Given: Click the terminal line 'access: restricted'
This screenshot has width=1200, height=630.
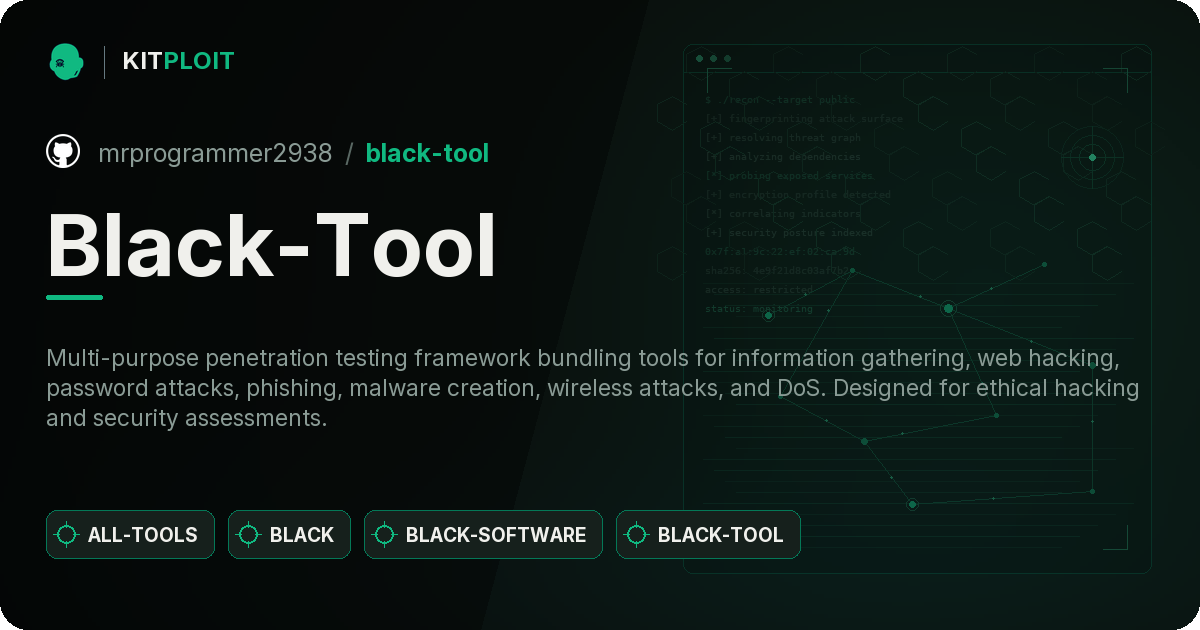Looking at the screenshot, I should coord(759,290).
